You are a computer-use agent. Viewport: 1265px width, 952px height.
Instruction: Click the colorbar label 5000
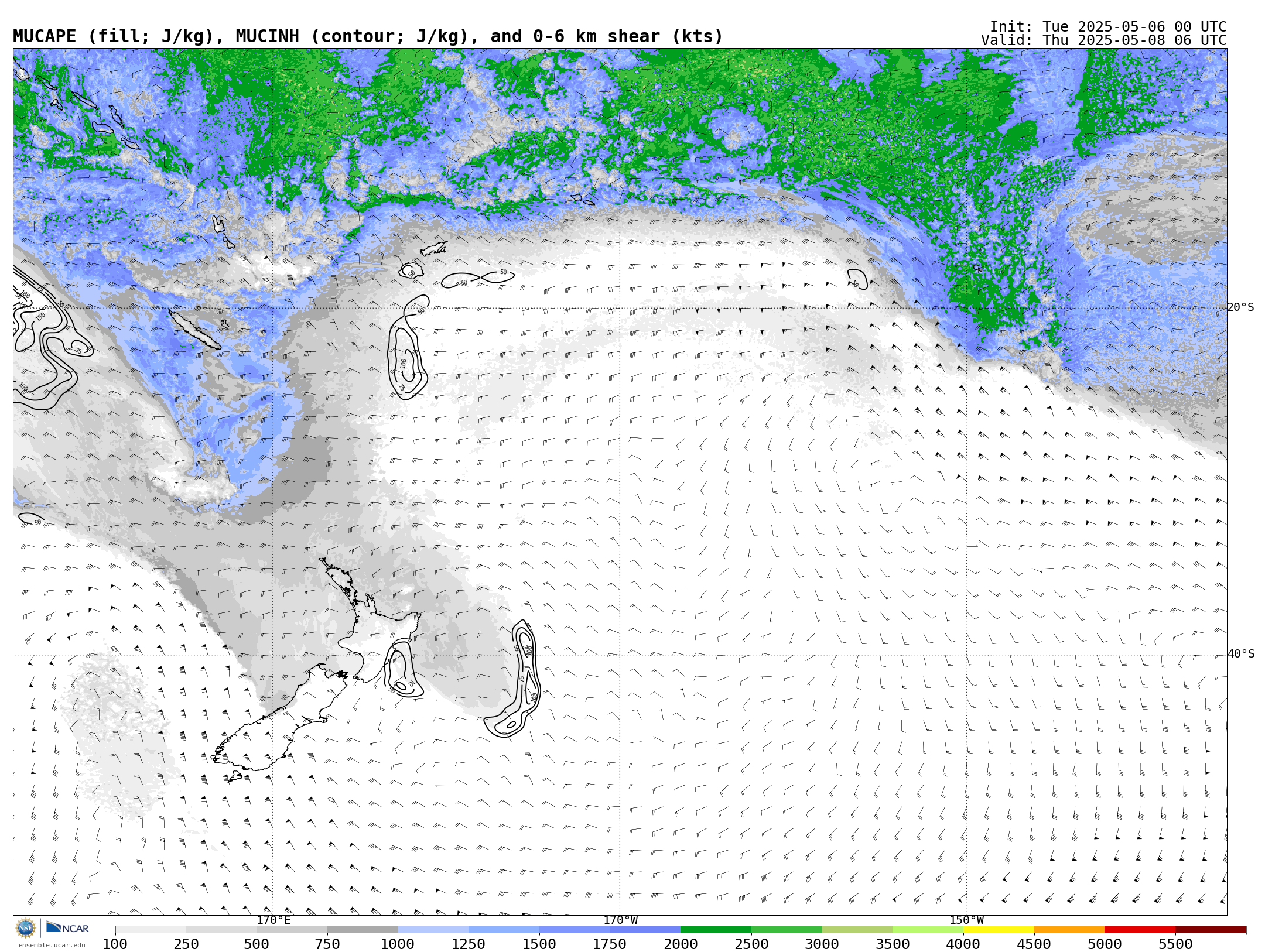tap(1105, 944)
